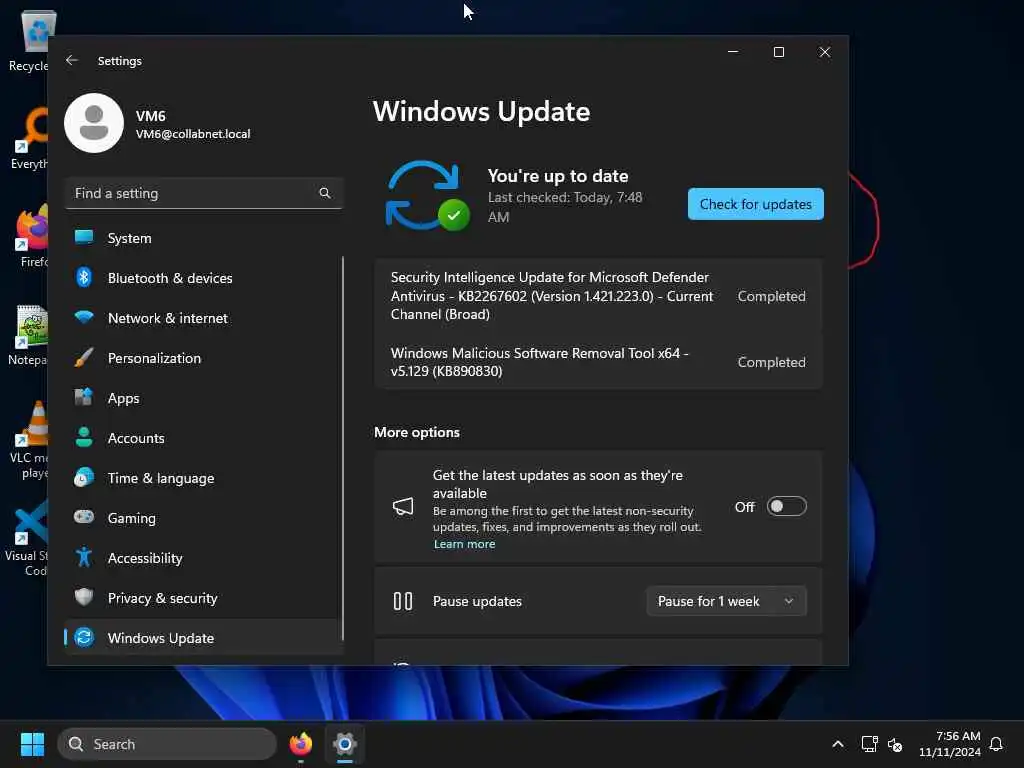Image resolution: width=1024 pixels, height=768 pixels.
Task: Open the VM6 user profile picture
Action: click(x=94, y=123)
